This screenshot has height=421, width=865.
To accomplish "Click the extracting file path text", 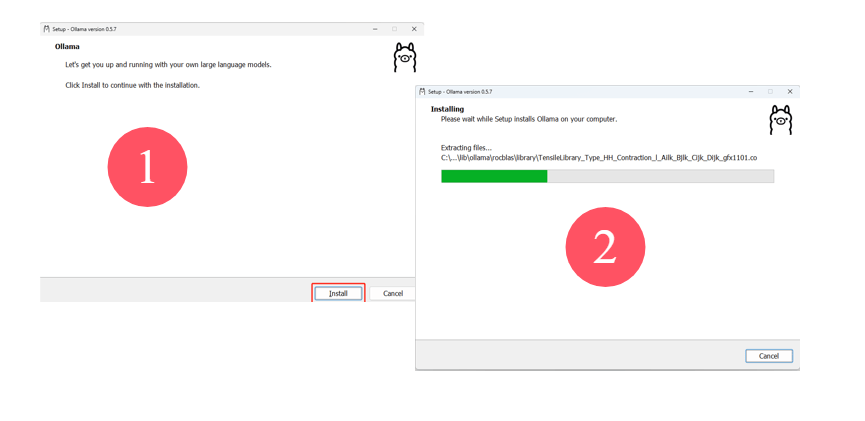I will click(x=599, y=158).
